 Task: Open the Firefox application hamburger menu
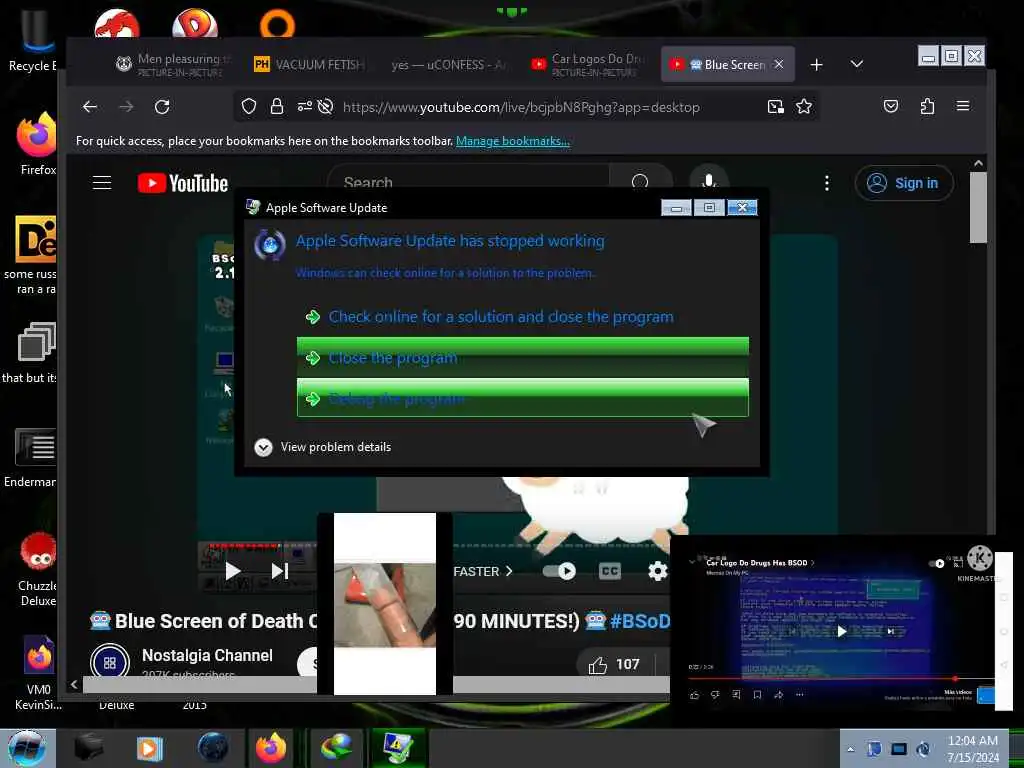pos(963,106)
